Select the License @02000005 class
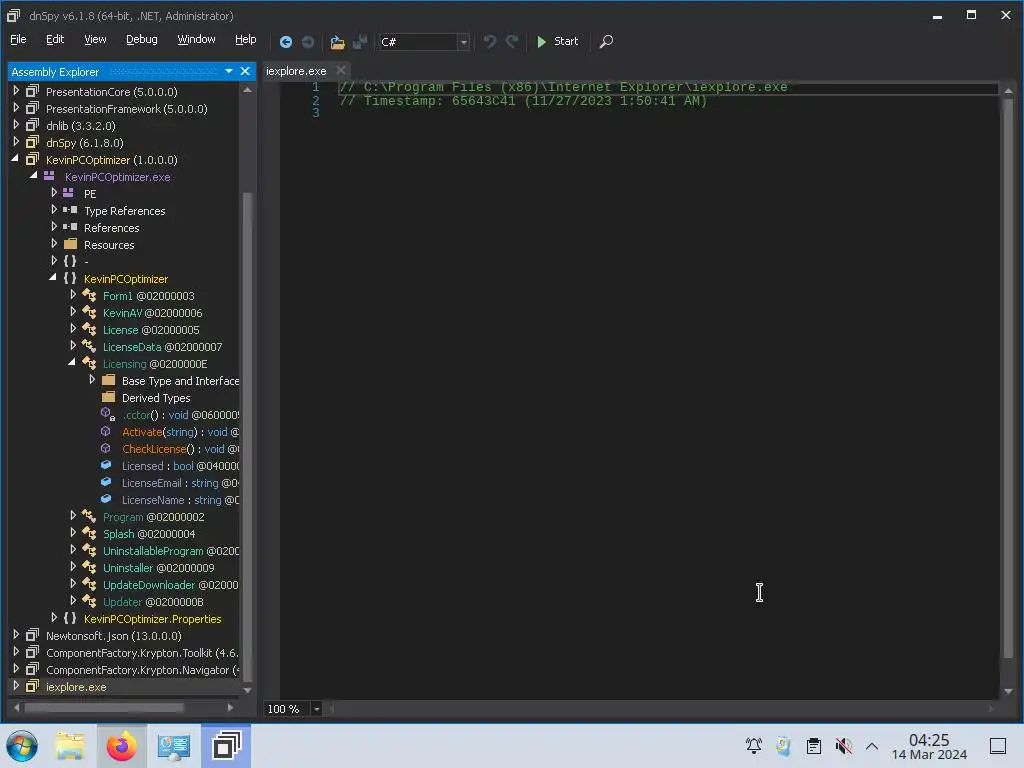The height and width of the screenshot is (768, 1024). point(151,330)
